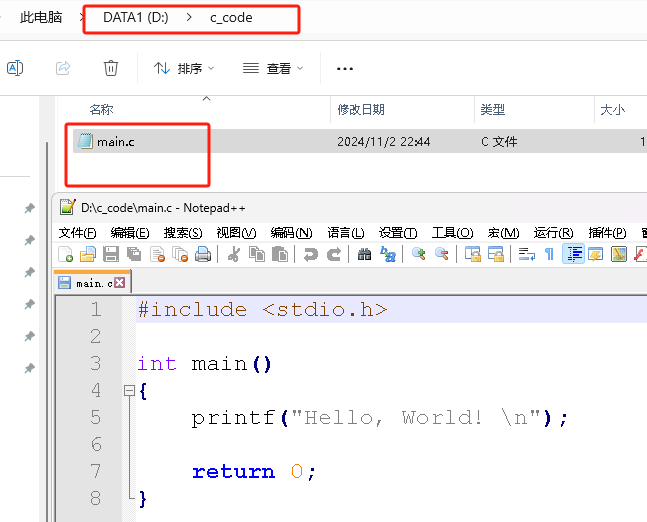Click the user defined language icon
The height and width of the screenshot is (522, 647).
coord(596,254)
